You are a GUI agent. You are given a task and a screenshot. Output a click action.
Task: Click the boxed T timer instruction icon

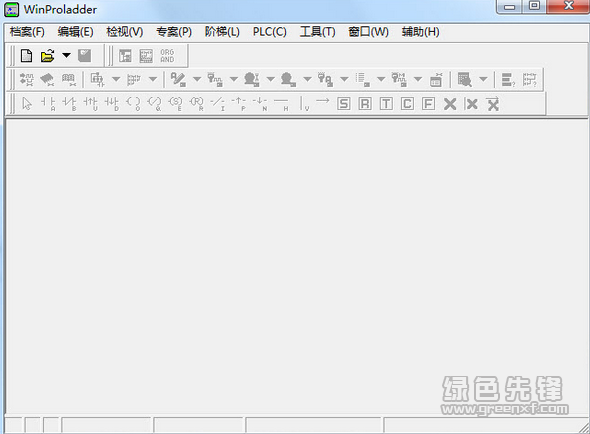click(386, 104)
